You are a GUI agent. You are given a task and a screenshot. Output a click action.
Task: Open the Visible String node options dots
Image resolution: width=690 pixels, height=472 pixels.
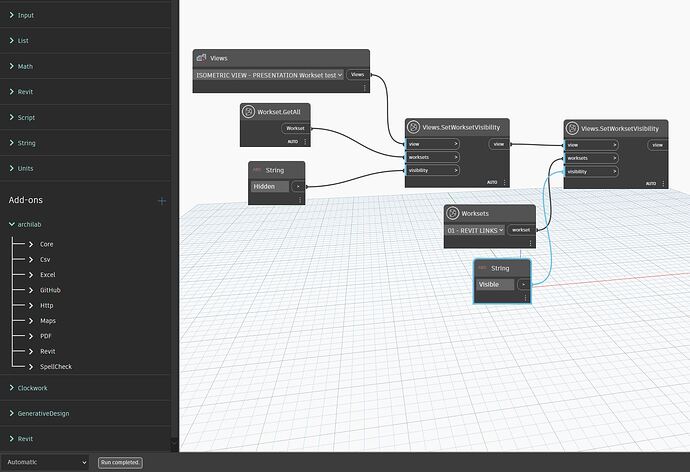coord(525,298)
